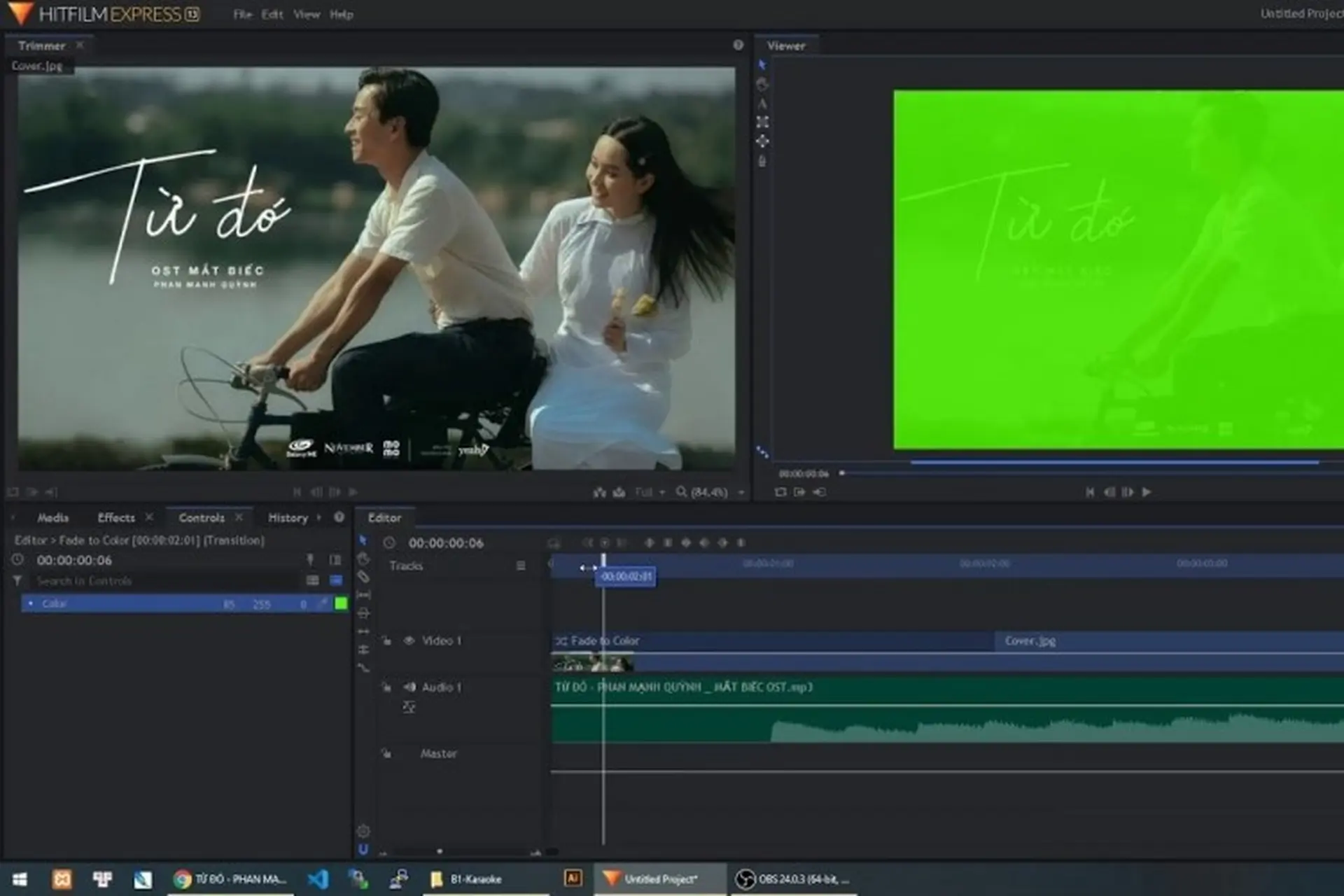Open the Effects tab
The height and width of the screenshot is (896, 1344).
click(116, 518)
